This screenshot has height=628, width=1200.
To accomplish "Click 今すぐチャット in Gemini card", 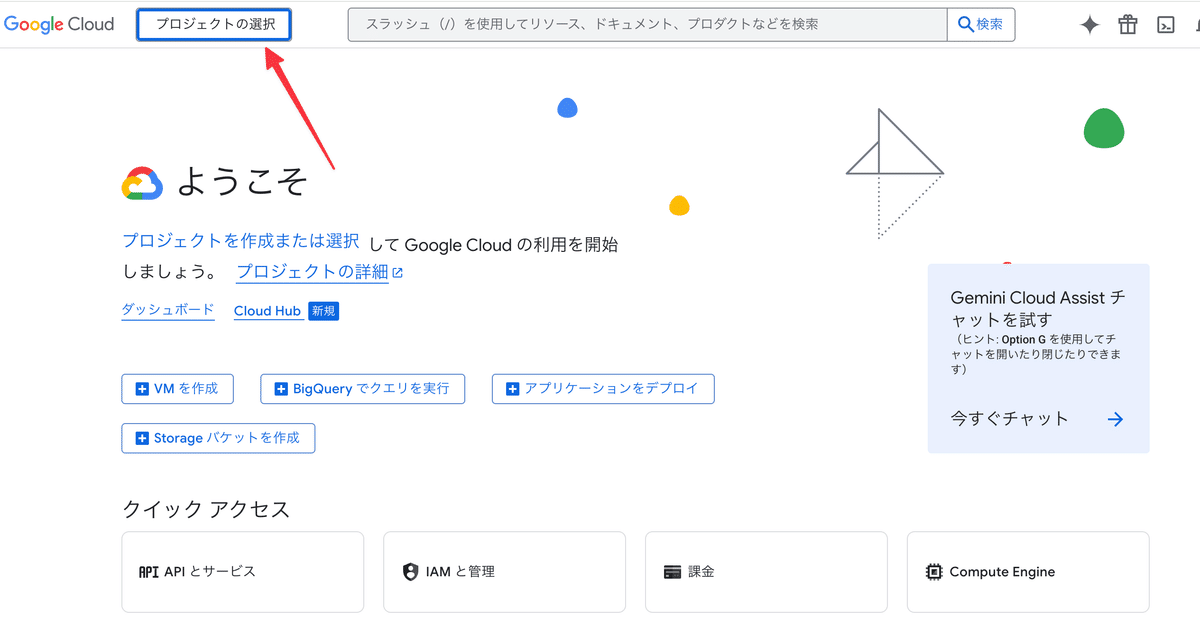I will pyautogui.click(x=1010, y=419).
